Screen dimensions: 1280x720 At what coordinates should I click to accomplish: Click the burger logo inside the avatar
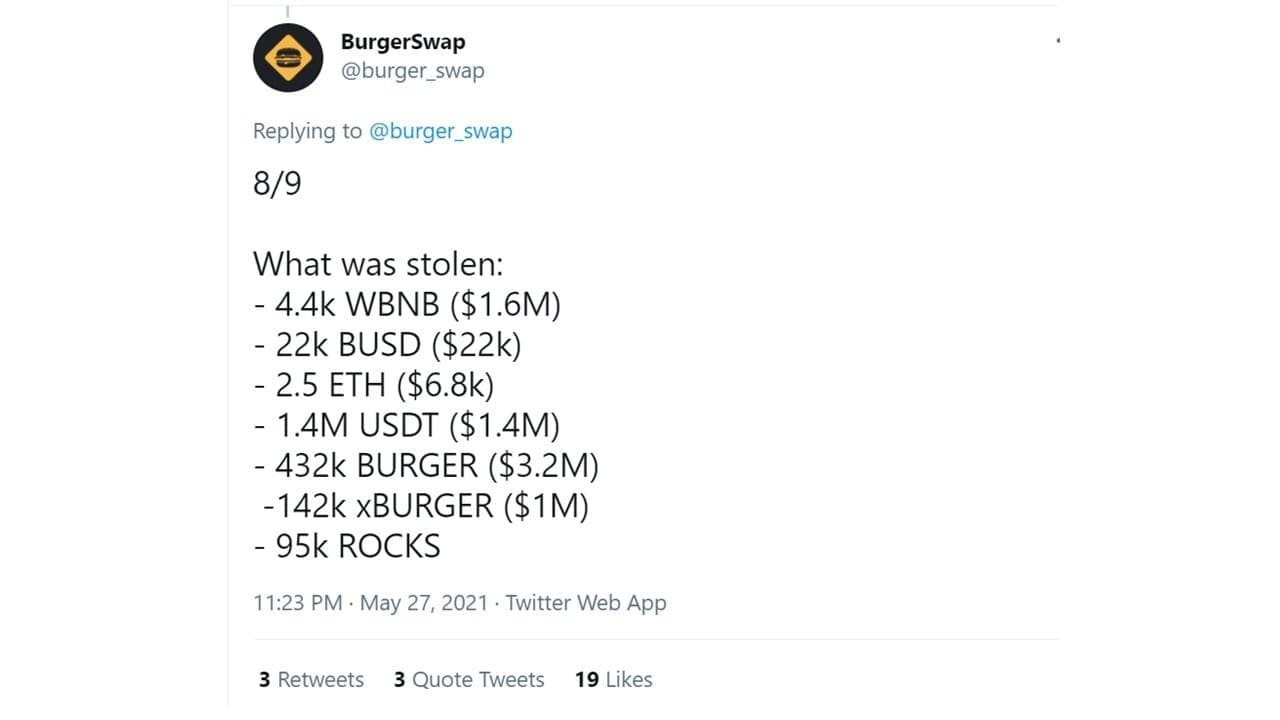click(288, 58)
